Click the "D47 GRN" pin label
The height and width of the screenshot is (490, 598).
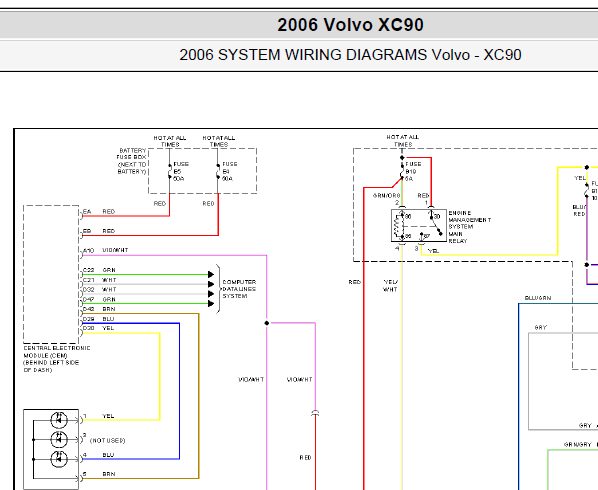pyautogui.click(x=99, y=299)
